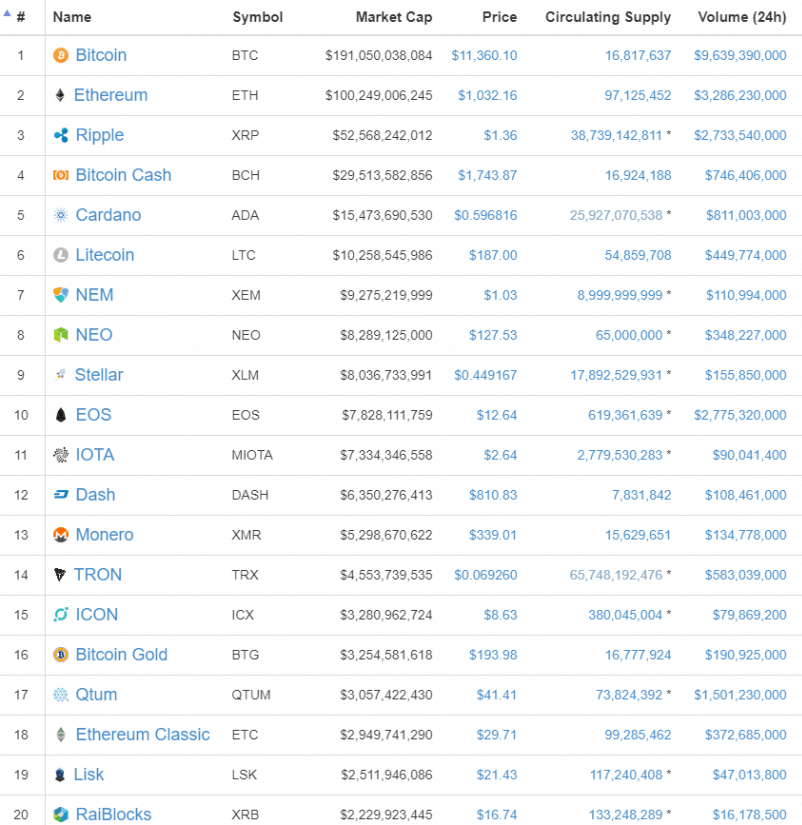Image resolution: width=802 pixels, height=825 pixels.
Task: Sort by Market Cap column header
Action: 393,17
